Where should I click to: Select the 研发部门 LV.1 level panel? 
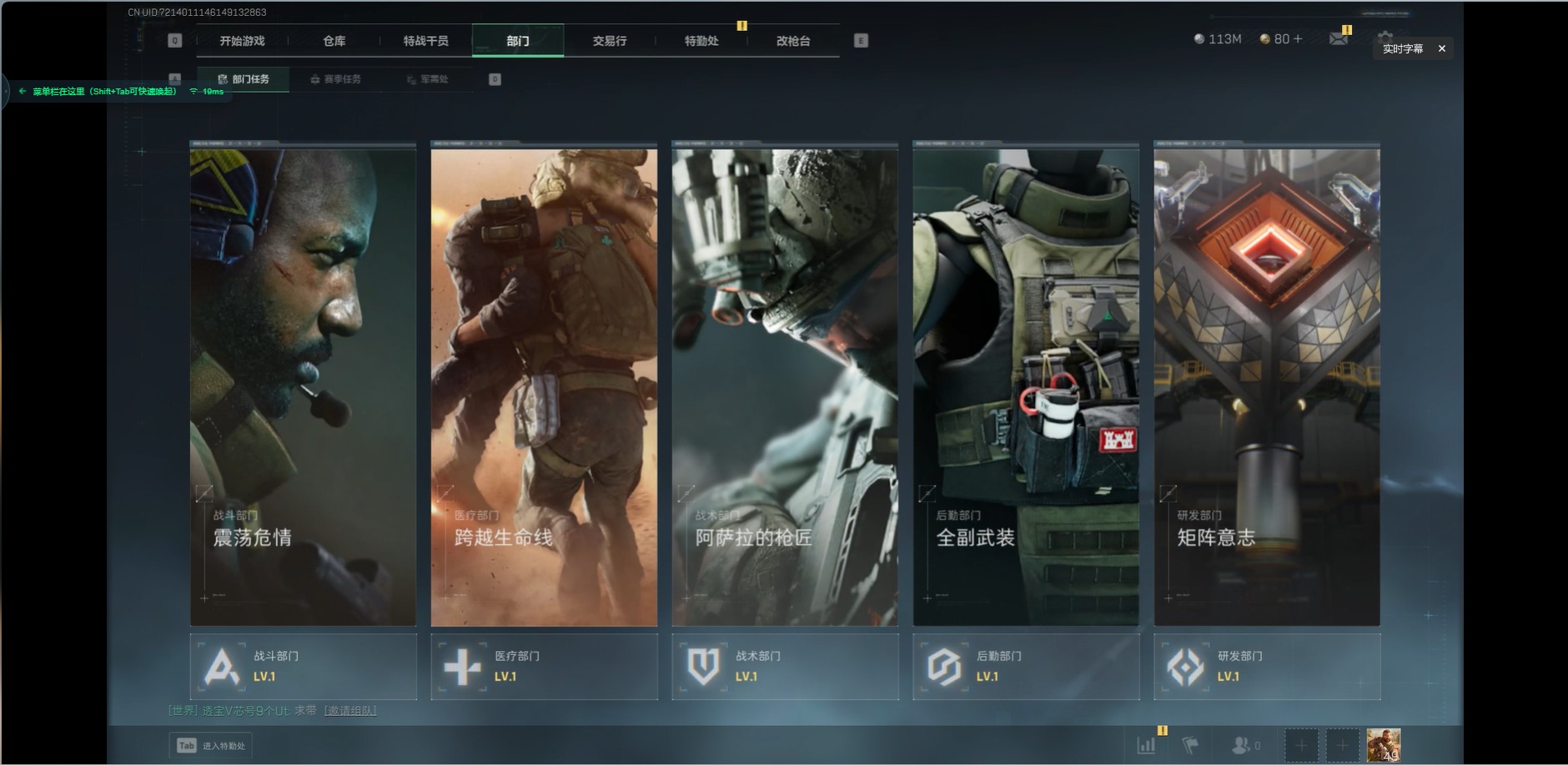coord(1268,667)
